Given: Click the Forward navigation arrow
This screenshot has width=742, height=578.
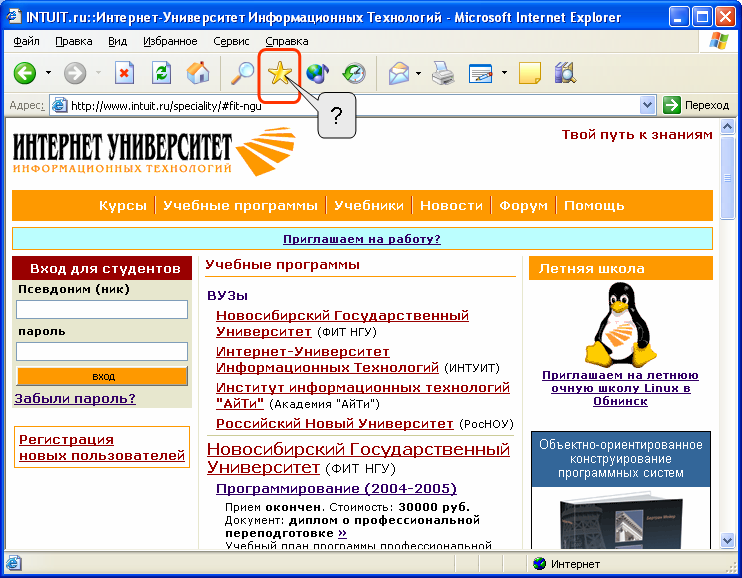Looking at the screenshot, I should [x=75, y=73].
